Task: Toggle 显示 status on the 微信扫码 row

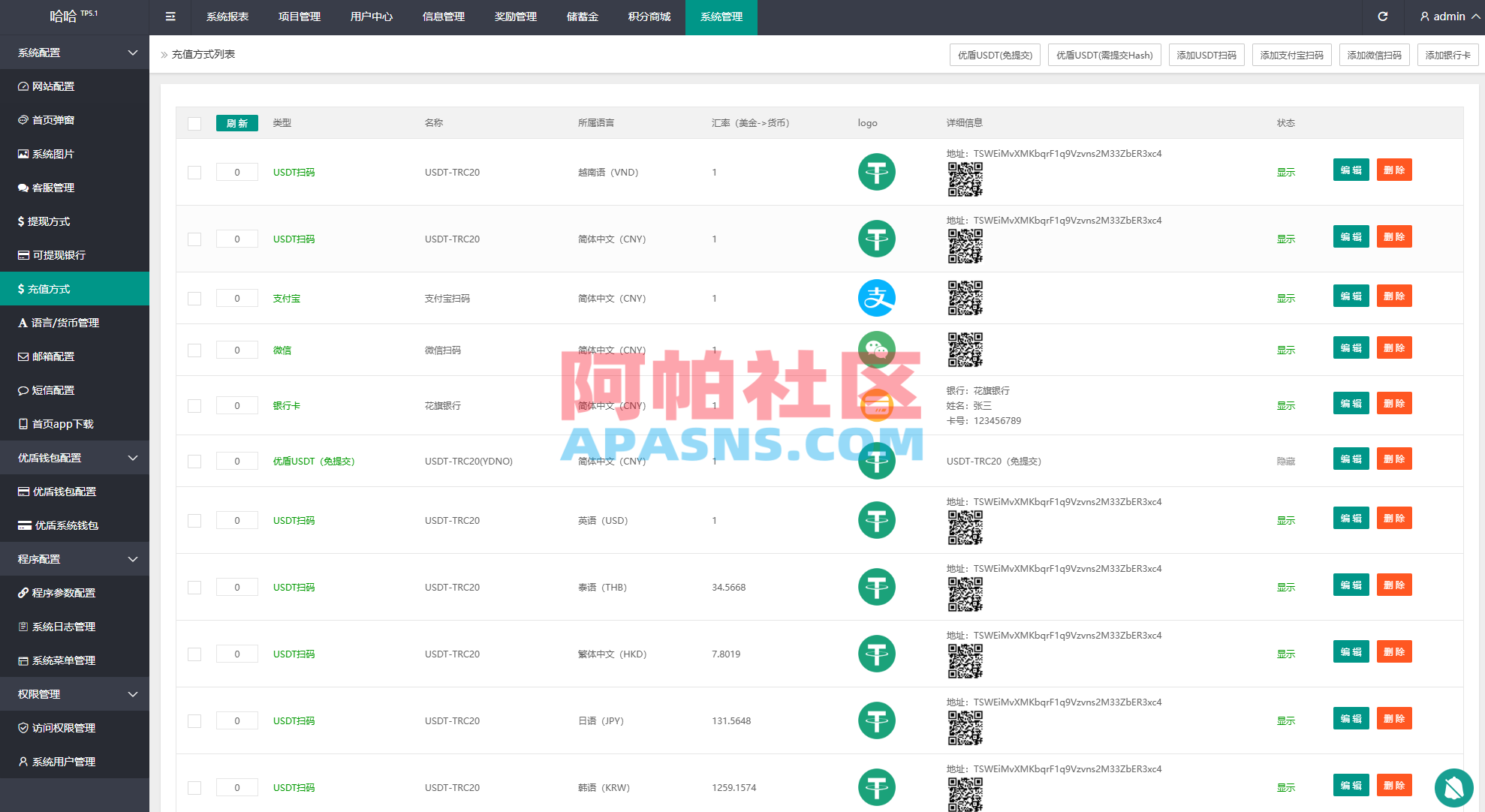Action: 1286,350
